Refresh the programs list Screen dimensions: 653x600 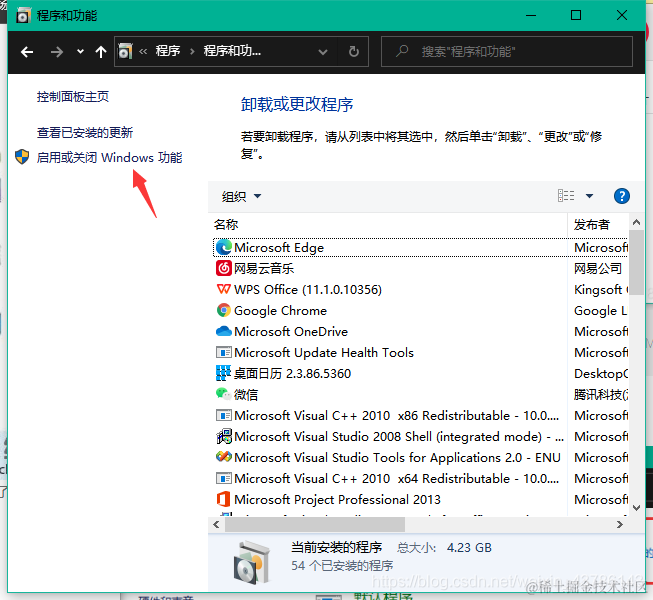(354, 52)
